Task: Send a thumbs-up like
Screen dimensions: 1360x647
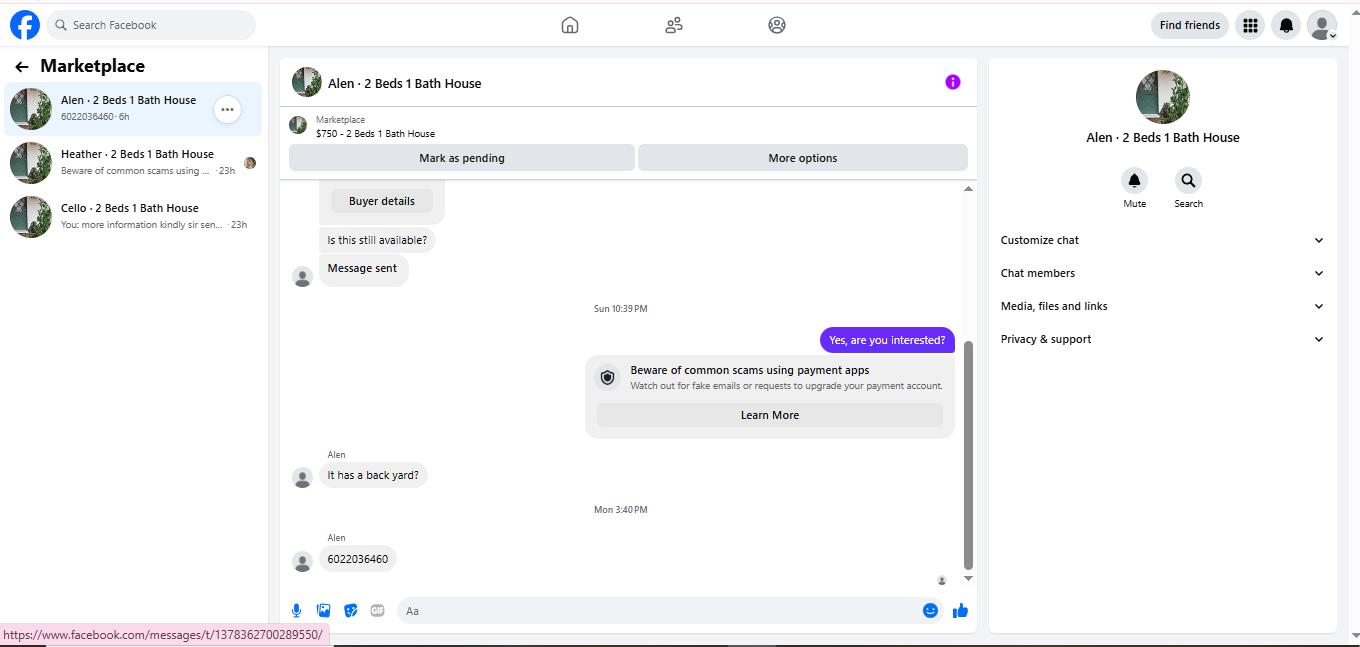Action: tap(961, 610)
